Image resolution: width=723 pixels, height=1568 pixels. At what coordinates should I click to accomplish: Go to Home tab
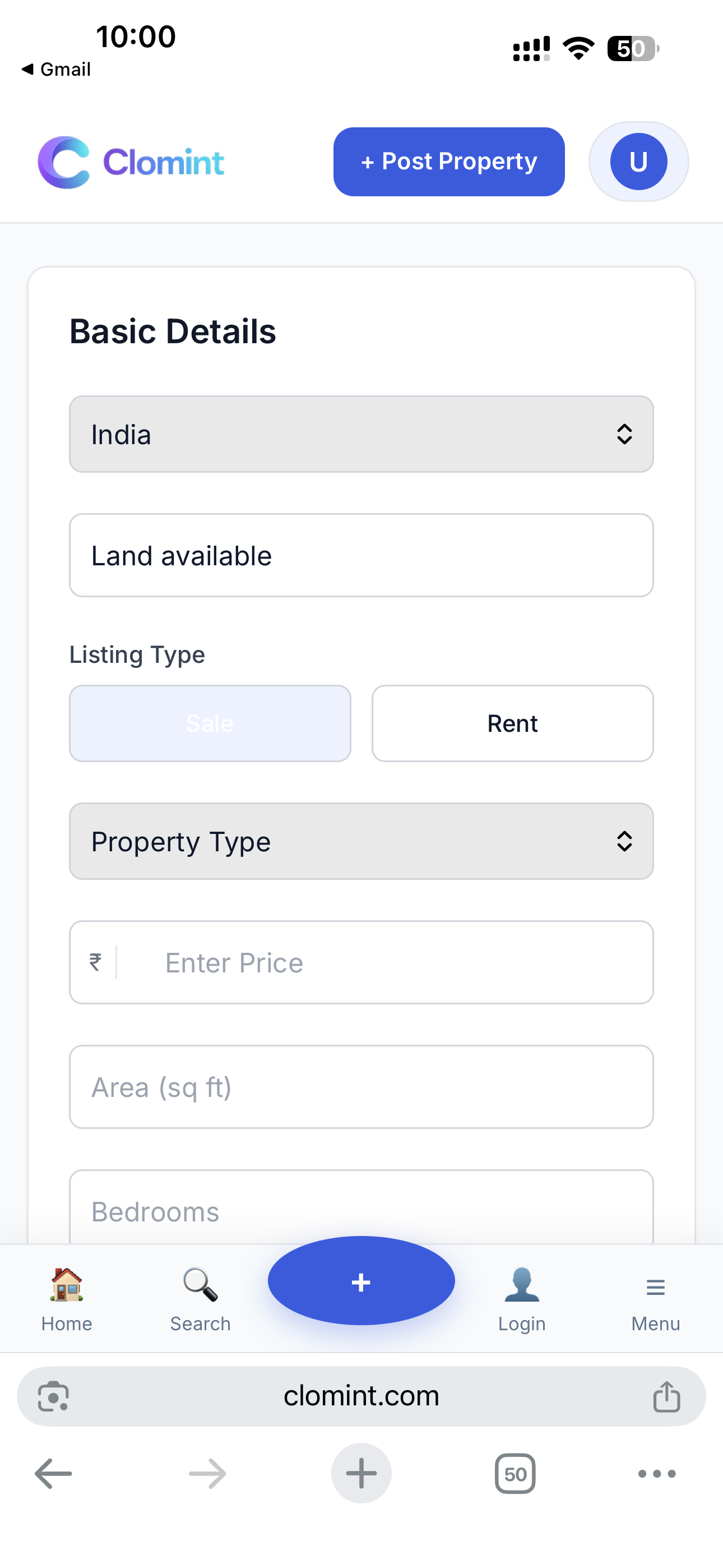point(67,1299)
